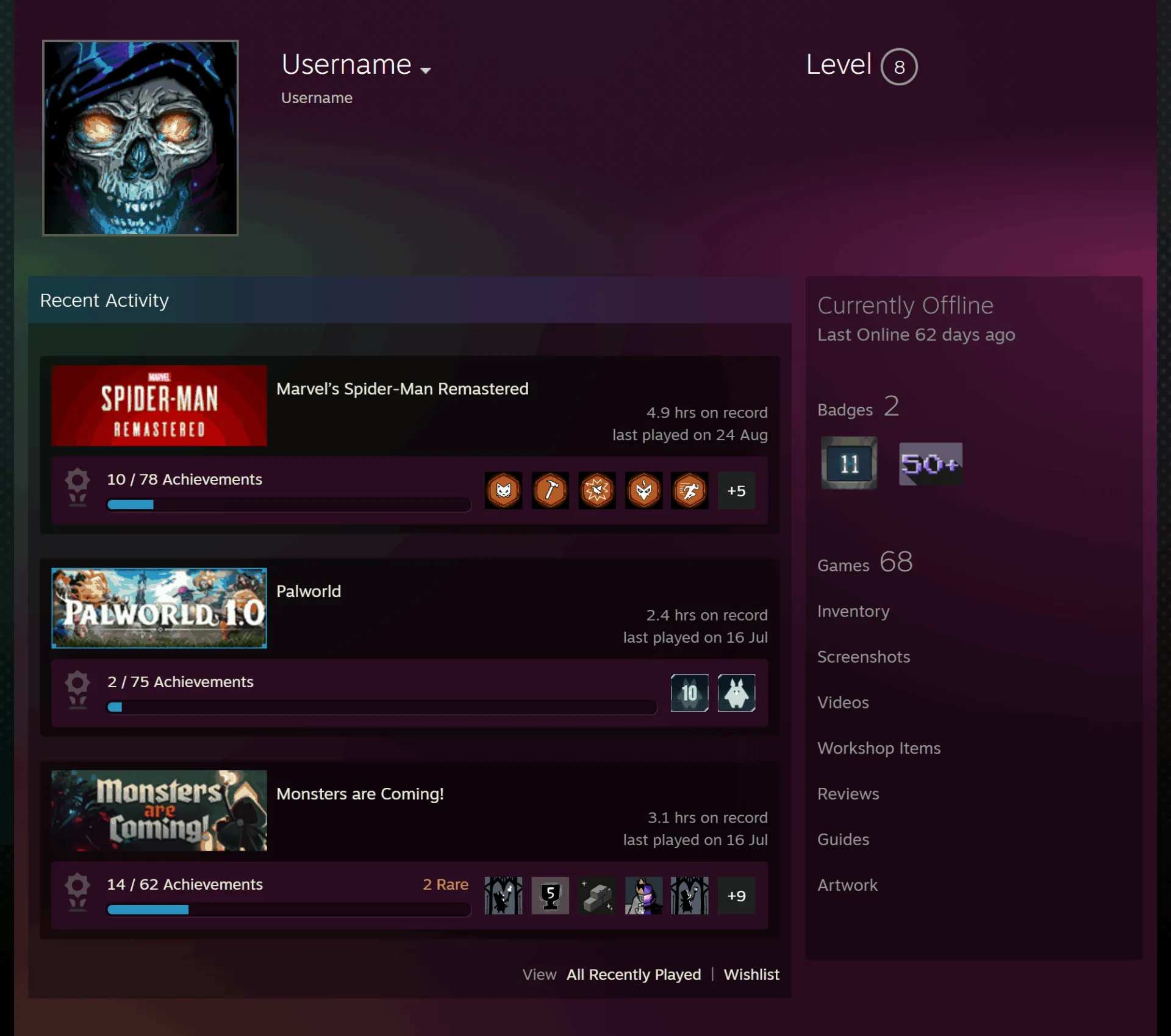Click the Palworld white creature achievement icon
This screenshot has height=1036, width=1171.
point(736,693)
